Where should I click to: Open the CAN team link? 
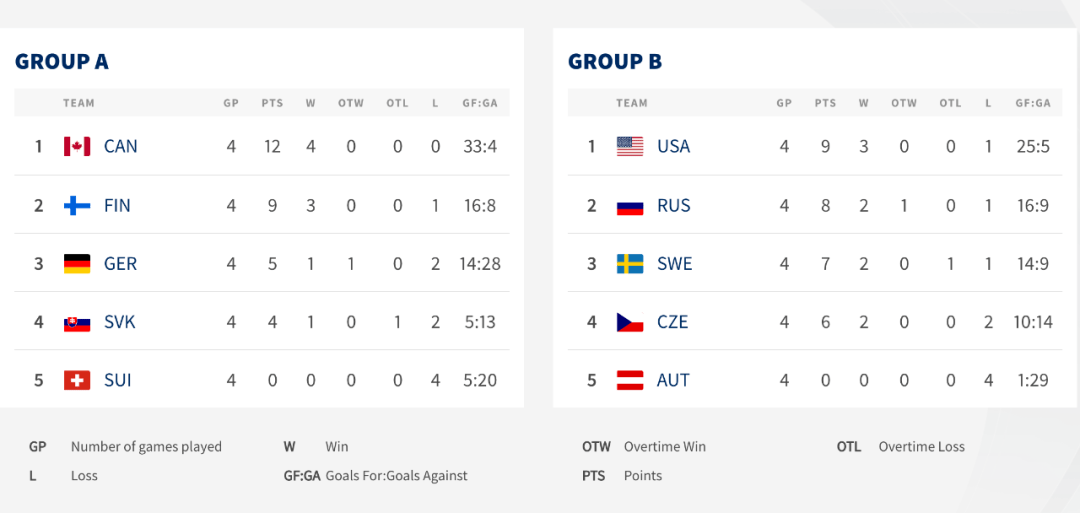(x=121, y=146)
